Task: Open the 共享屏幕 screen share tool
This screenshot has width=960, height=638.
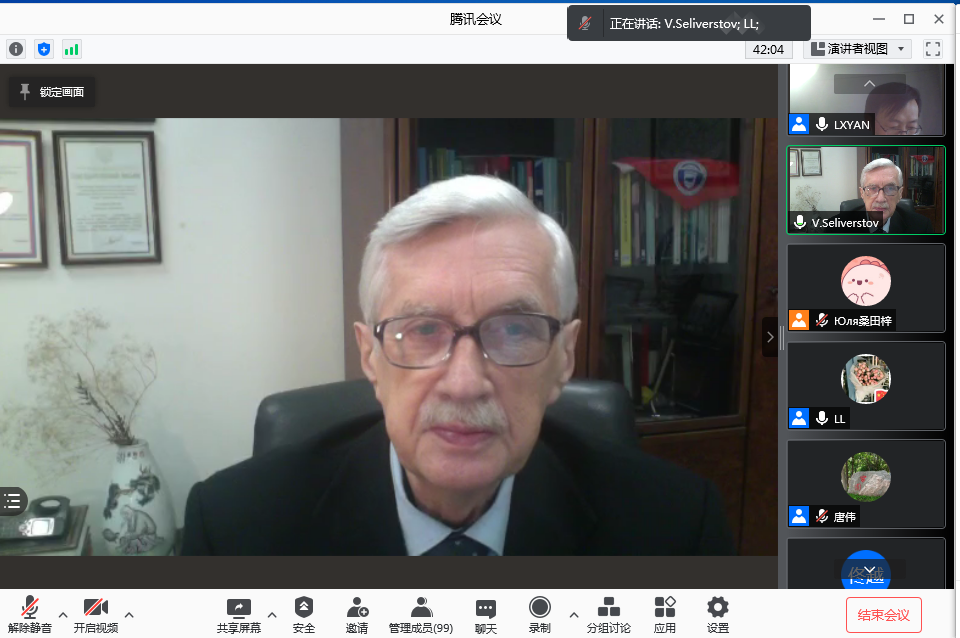Action: 238,613
